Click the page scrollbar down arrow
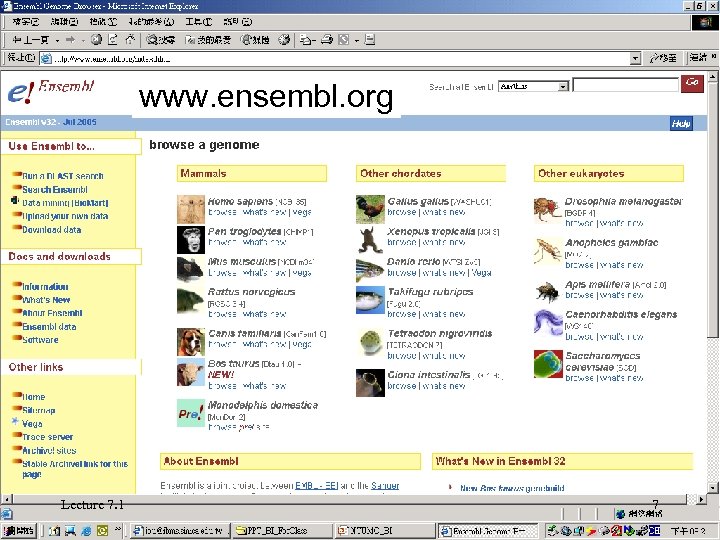 [x=713, y=488]
